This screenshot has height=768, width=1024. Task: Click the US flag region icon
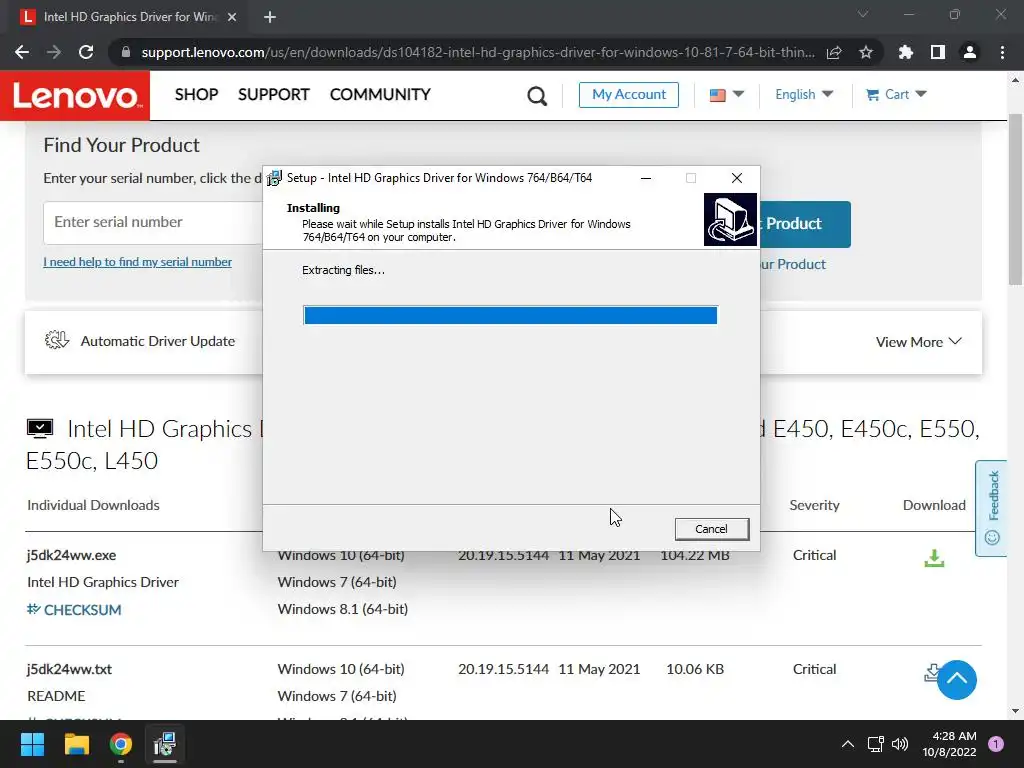click(717, 95)
